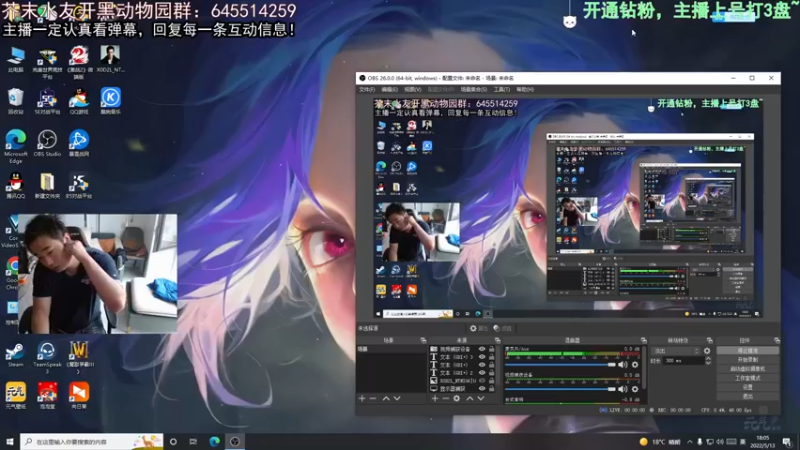Click 退出 exit button in Controls
Screen dimensions: 800x450
click(x=747, y=396)
